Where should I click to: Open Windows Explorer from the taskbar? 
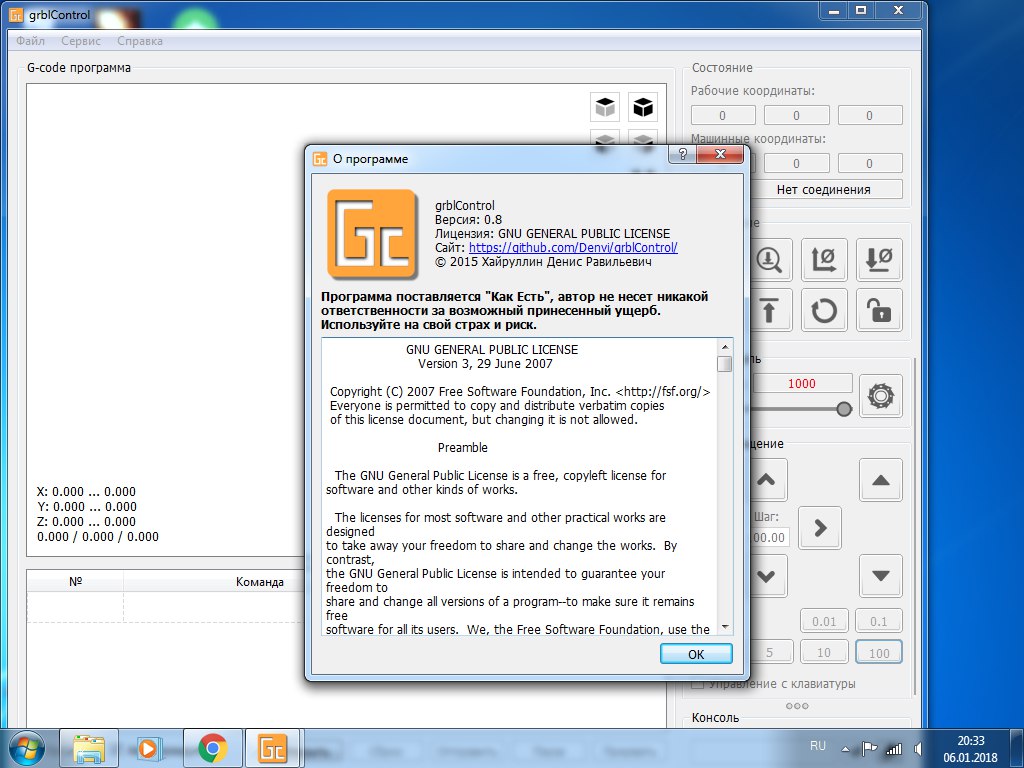click(89, 748)
